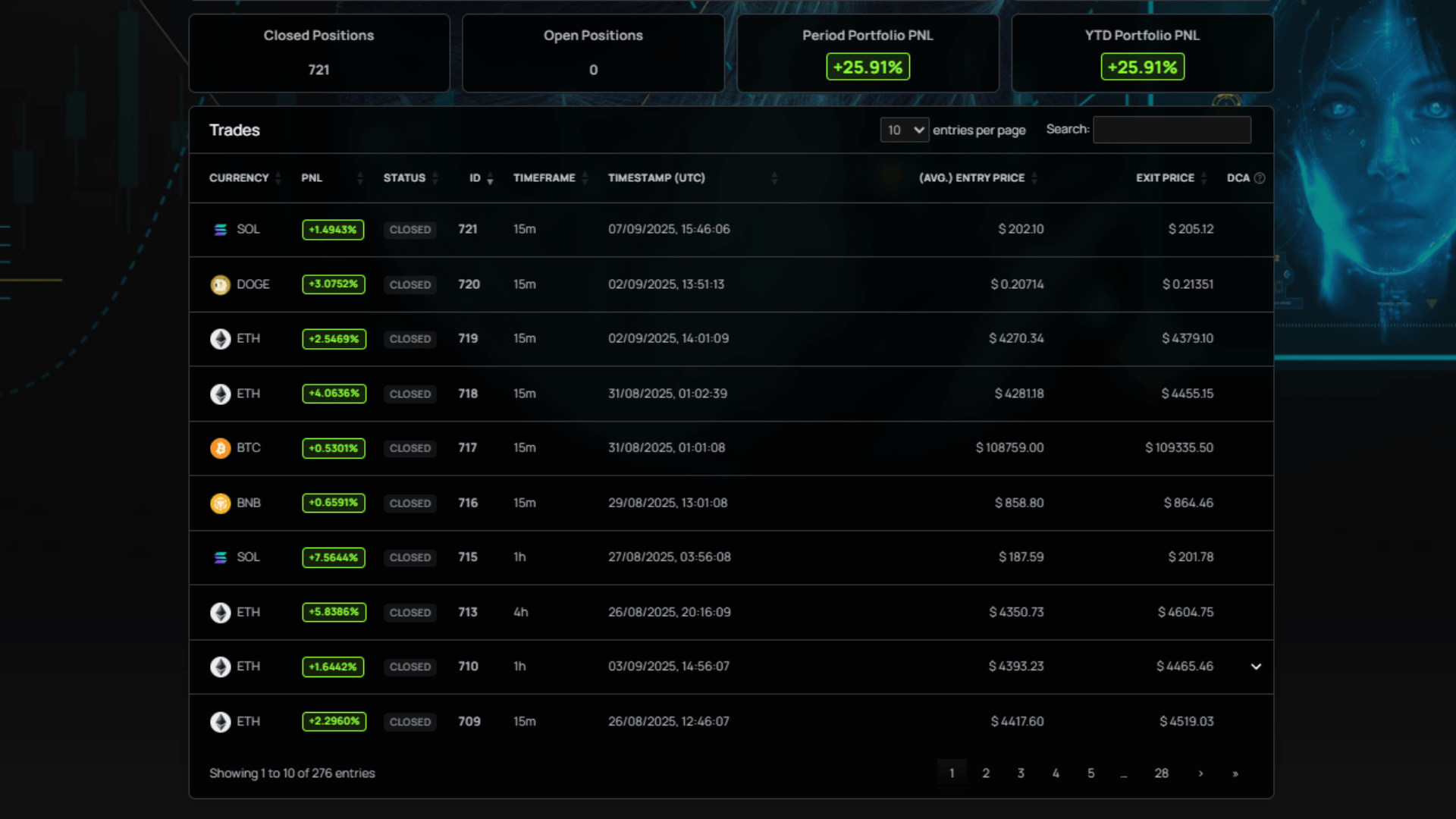Jump to page 28 of trades
1456x819 pixels.
pos(1161,773)
